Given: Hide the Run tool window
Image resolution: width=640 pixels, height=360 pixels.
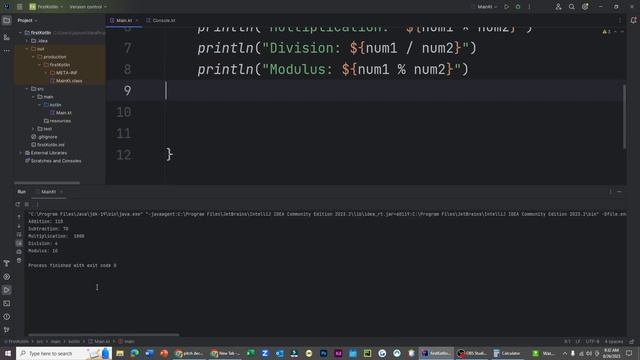Looking at the screenshot, I should tap(620, 191).
